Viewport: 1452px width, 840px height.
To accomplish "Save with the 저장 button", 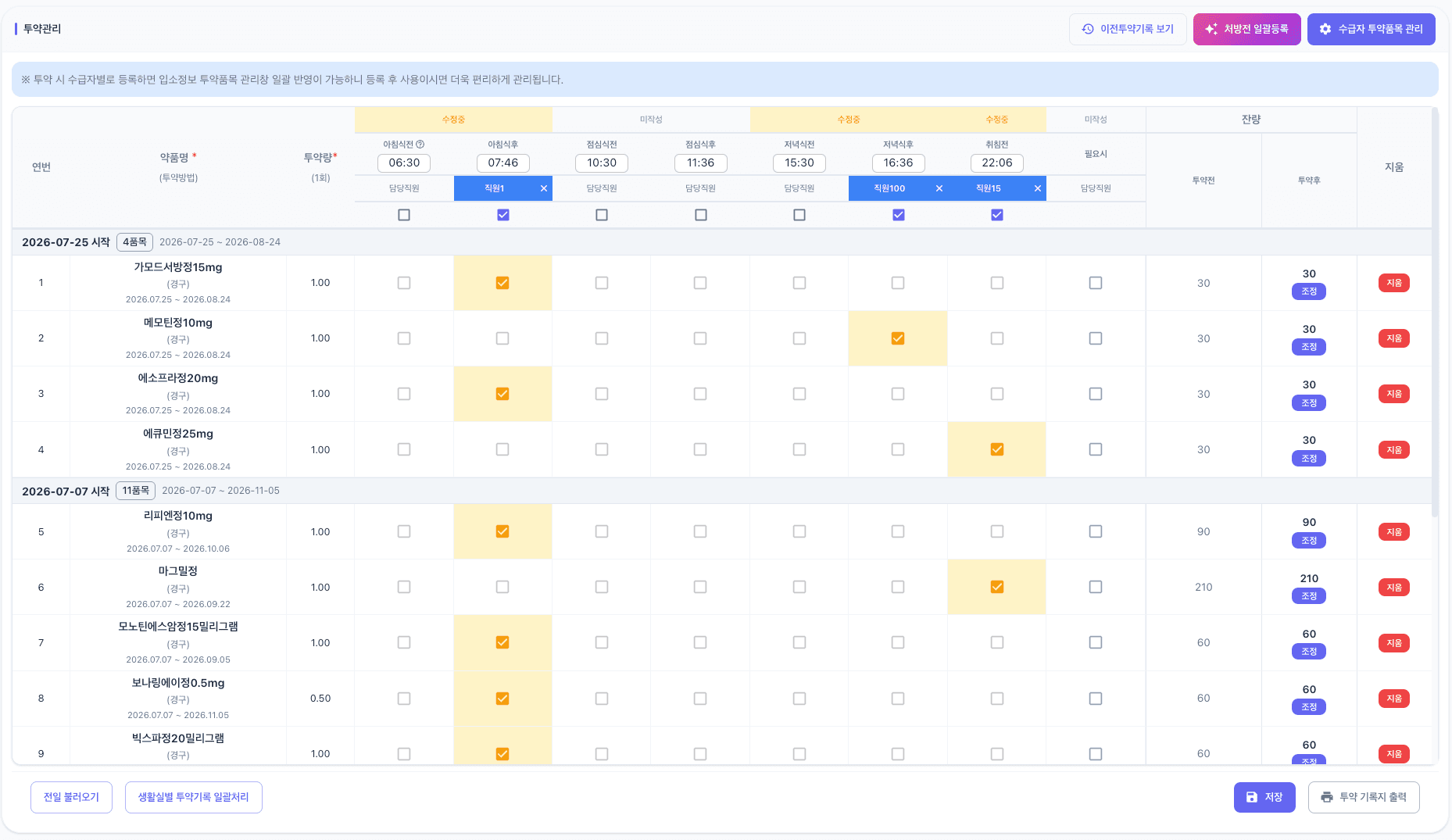I will [x=1264, y=797].
